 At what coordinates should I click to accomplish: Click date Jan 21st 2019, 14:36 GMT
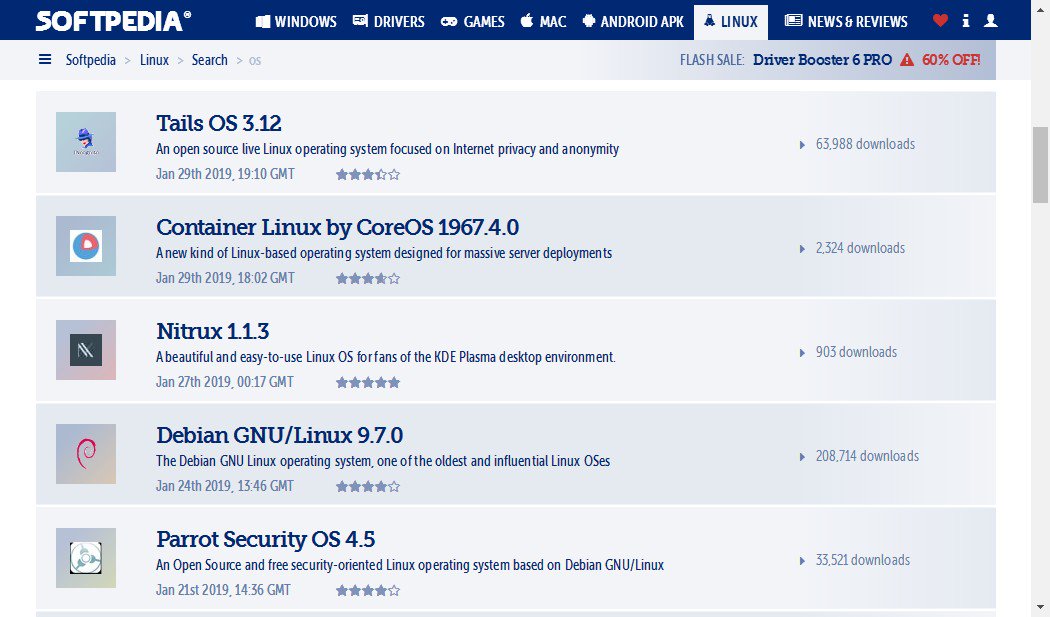click(223, 590)
